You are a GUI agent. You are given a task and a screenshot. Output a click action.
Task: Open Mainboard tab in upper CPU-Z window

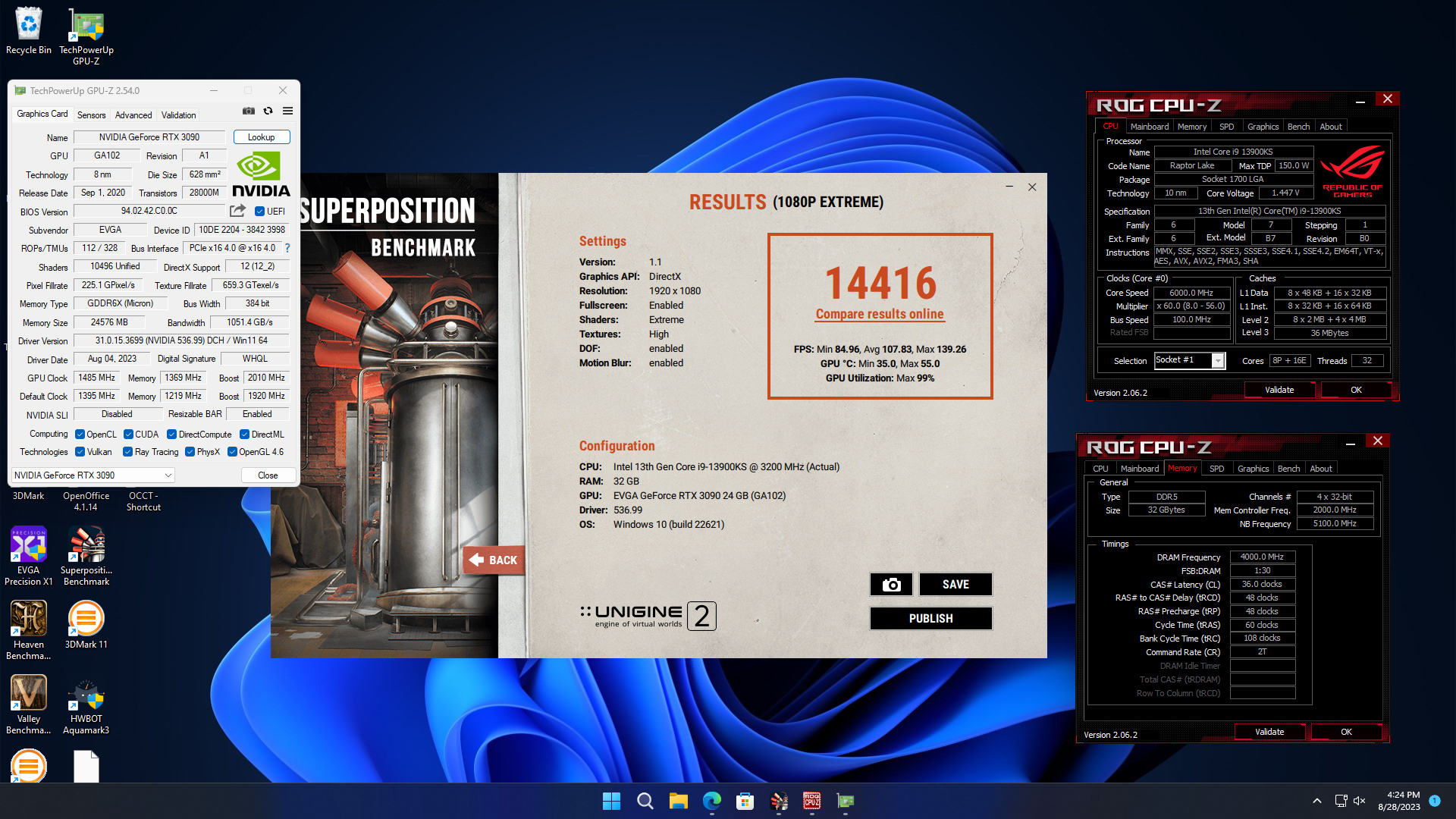coord(1150,127)
